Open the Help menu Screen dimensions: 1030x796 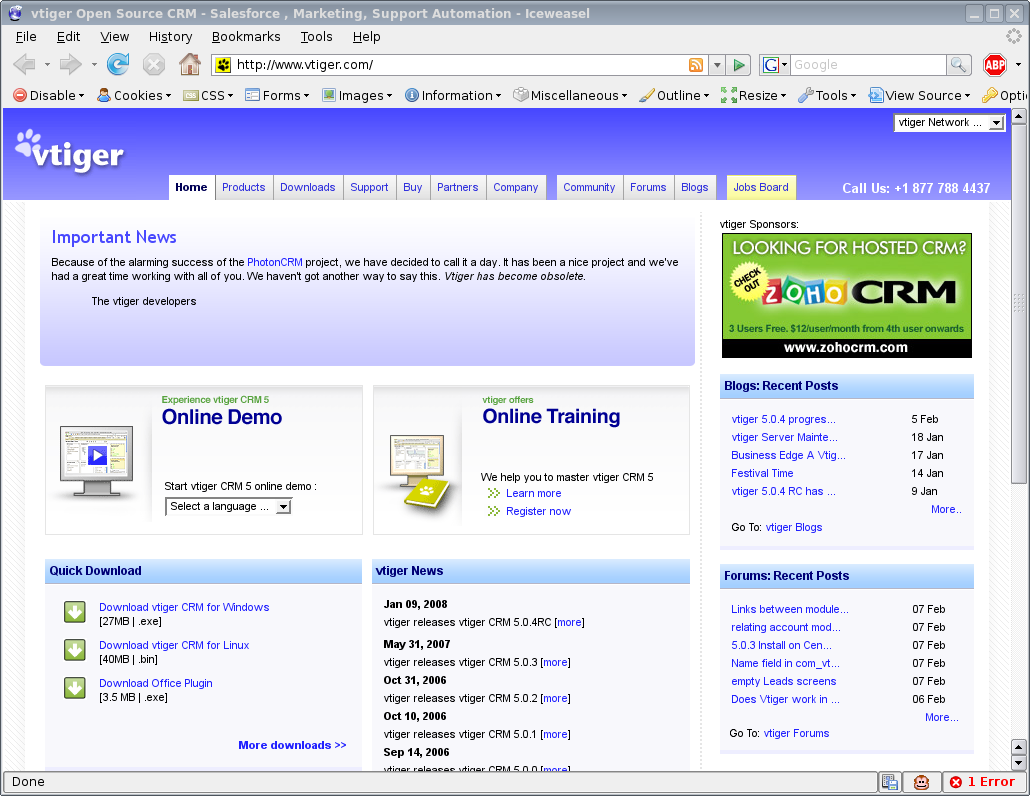[x=366, y=37]
